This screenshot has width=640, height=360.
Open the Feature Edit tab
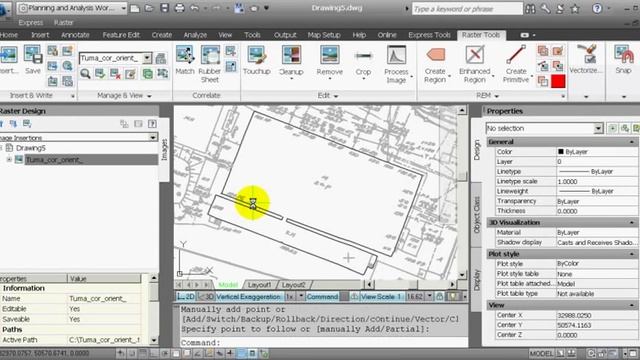[x=121, y=35]
